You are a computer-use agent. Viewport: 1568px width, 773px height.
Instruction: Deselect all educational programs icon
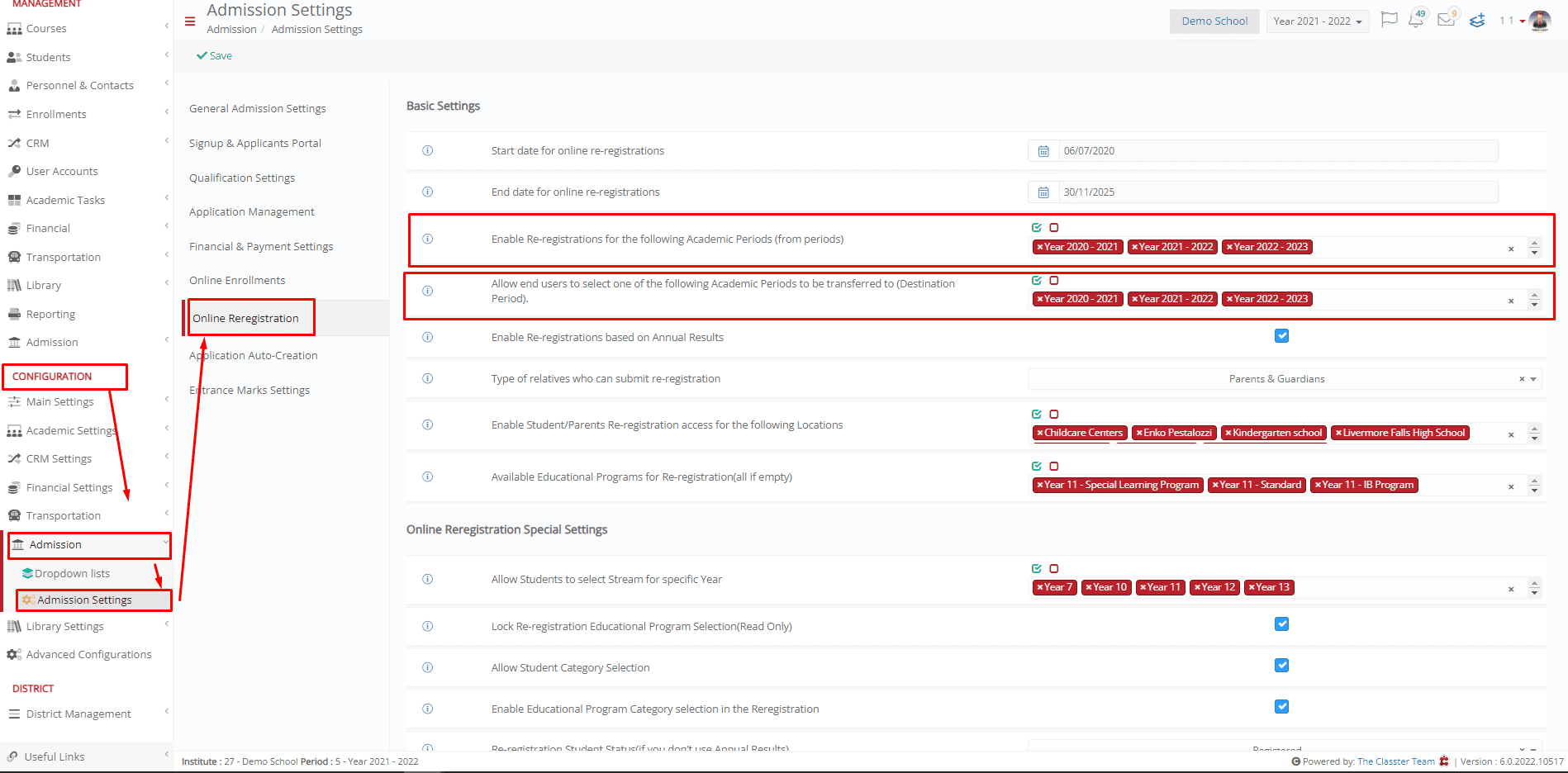tap(1054, 467)
